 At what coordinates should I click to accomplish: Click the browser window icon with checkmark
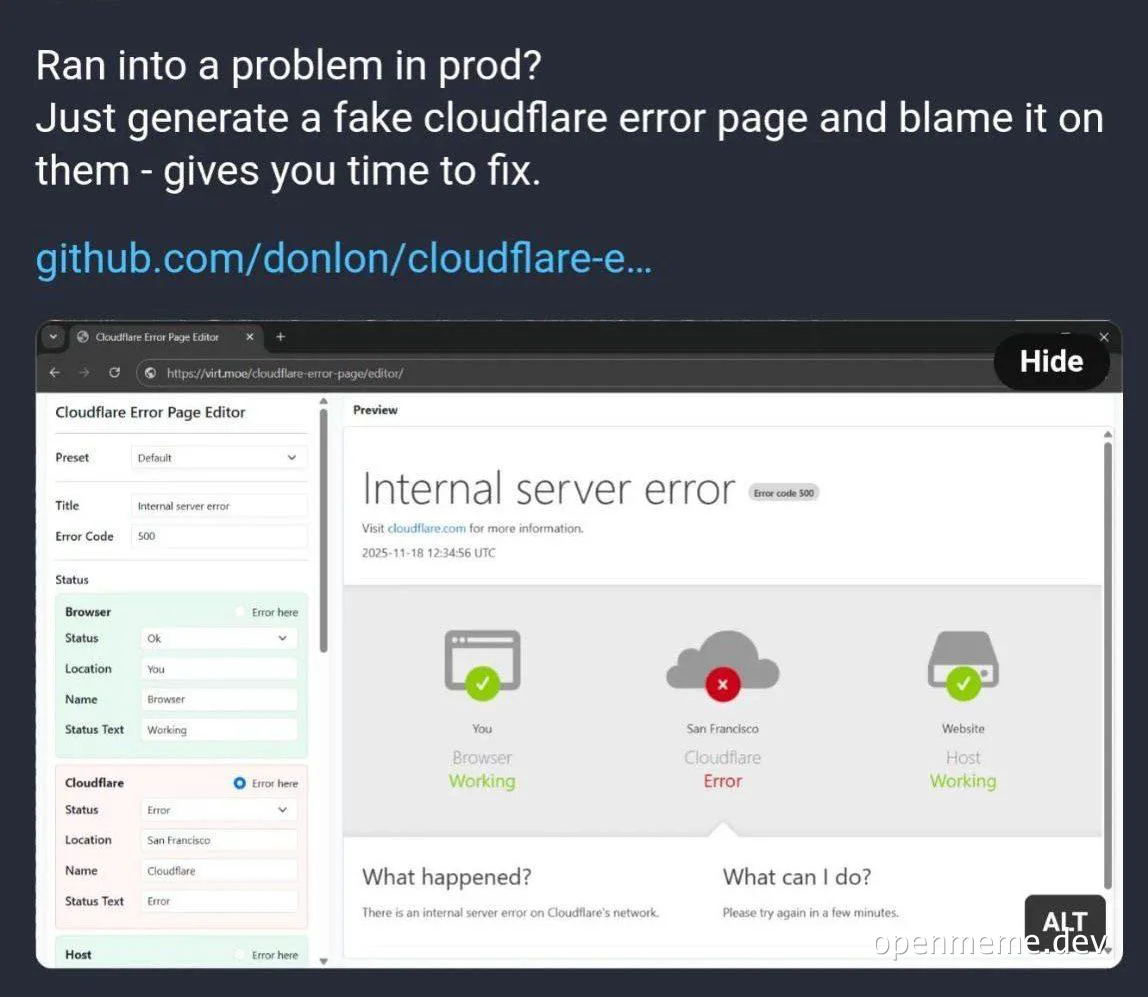coord(482,665)
